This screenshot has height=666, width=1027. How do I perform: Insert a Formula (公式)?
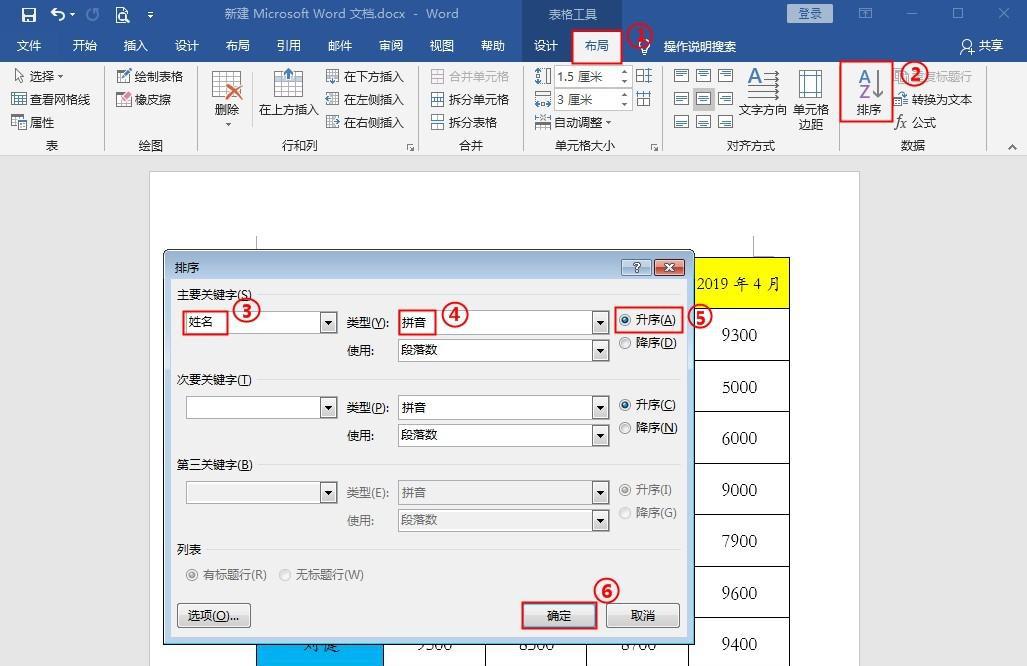(x=915, y=122)
